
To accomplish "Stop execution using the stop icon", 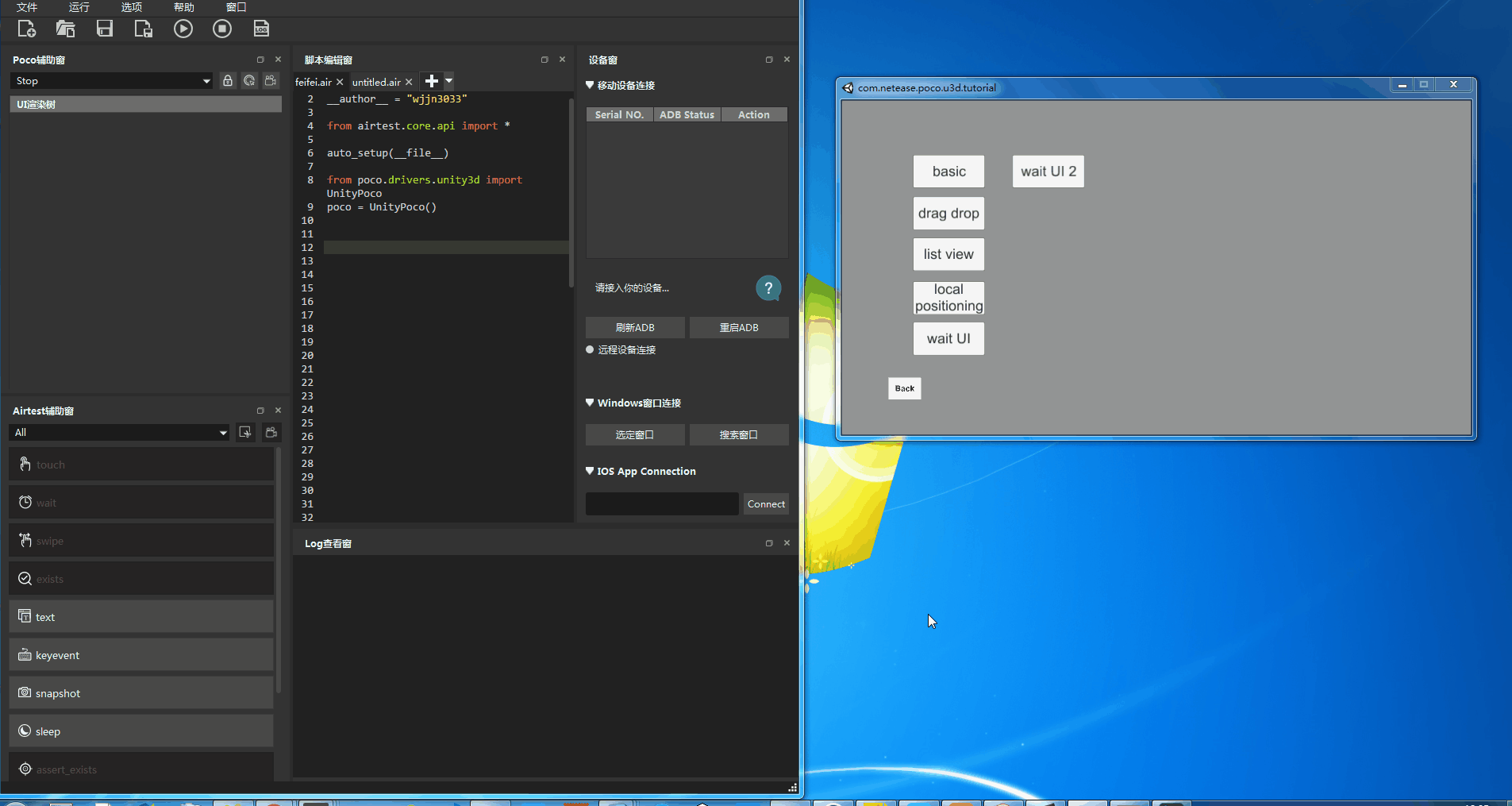I will (221, 28).
